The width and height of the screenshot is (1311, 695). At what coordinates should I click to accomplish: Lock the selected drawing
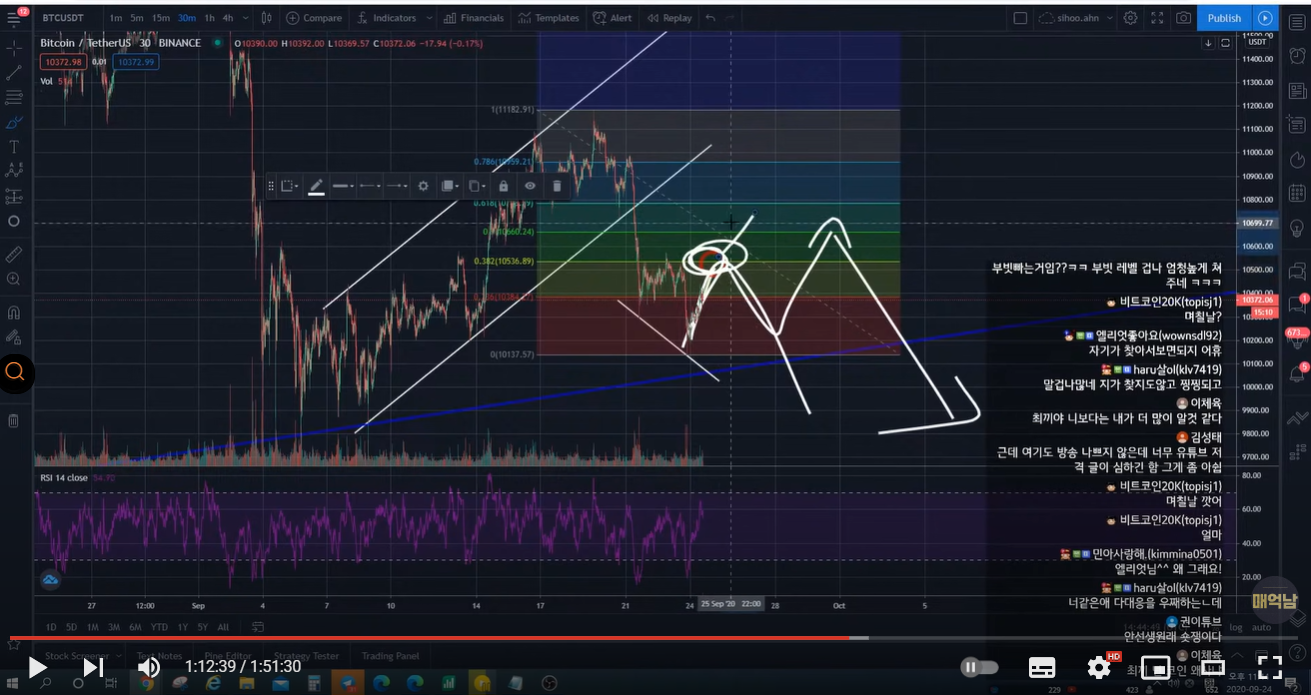pos(503,186)
